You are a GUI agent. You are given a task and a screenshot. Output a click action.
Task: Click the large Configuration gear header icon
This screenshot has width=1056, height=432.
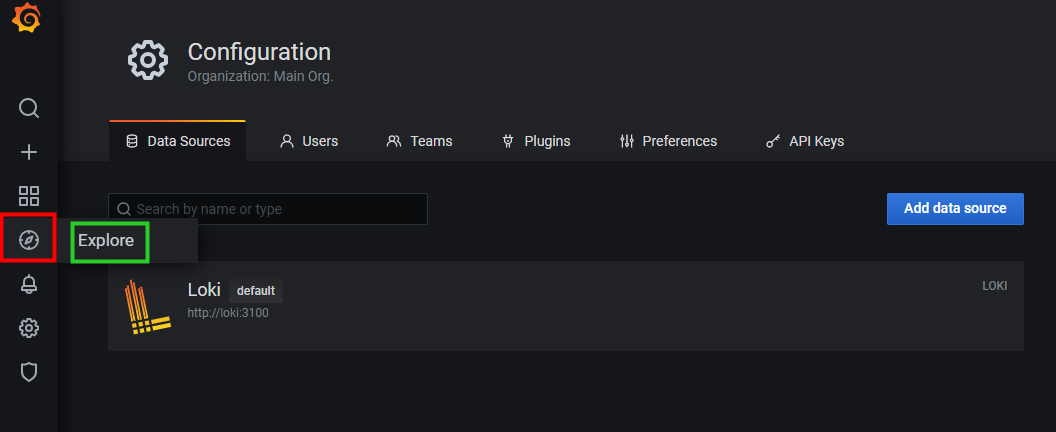147,61
